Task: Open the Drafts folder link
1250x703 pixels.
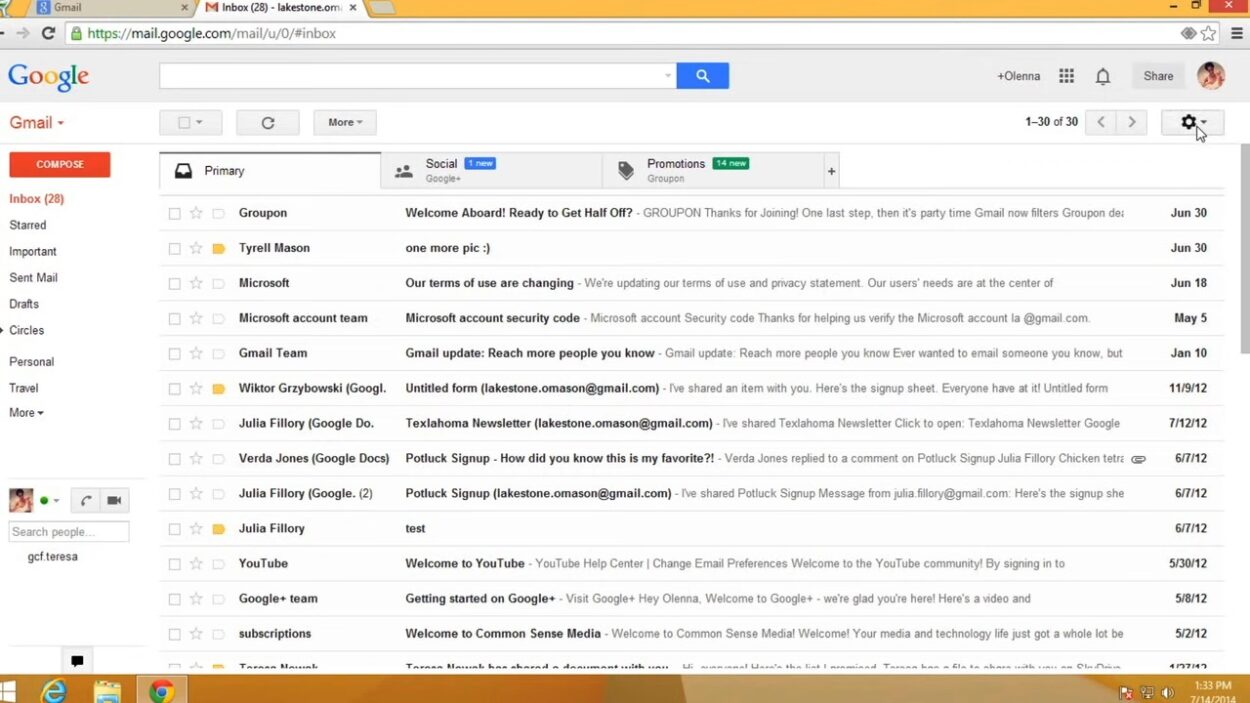Action: [x=24, y=304]
